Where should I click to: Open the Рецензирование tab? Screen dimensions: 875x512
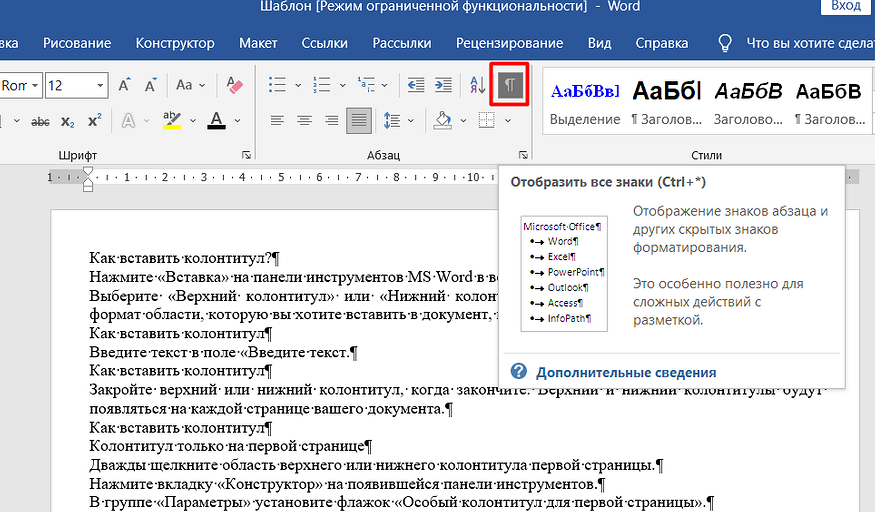[509, 43]
